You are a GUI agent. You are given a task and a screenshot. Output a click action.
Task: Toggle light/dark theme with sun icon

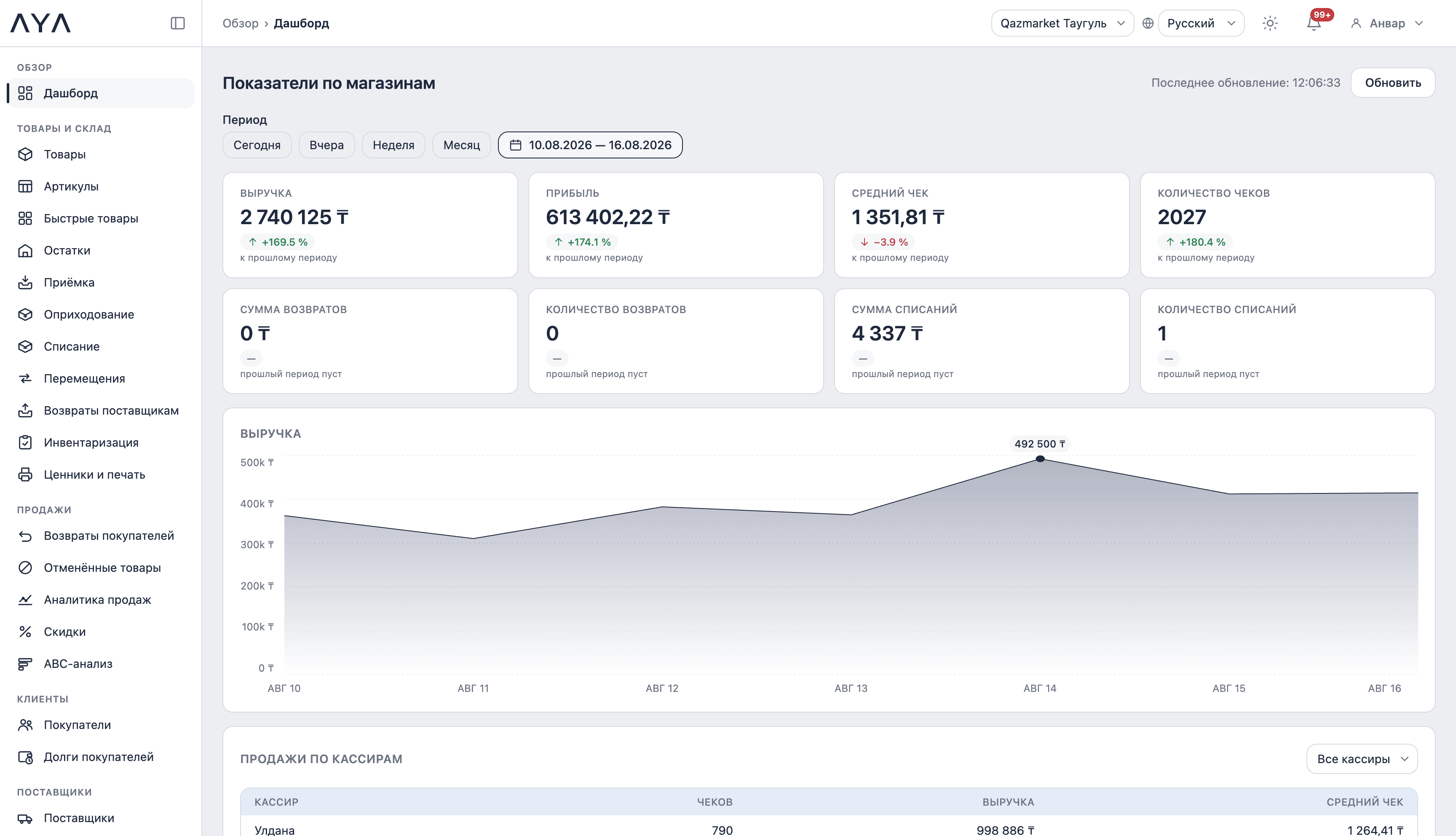1270,24
